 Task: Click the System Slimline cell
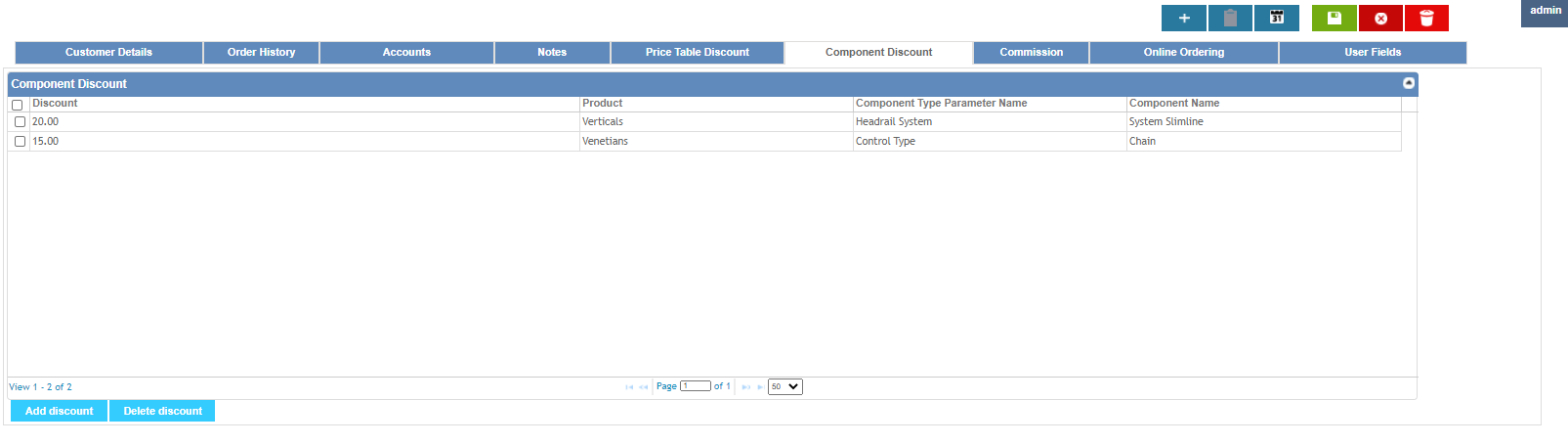(x=1263, y=122)
